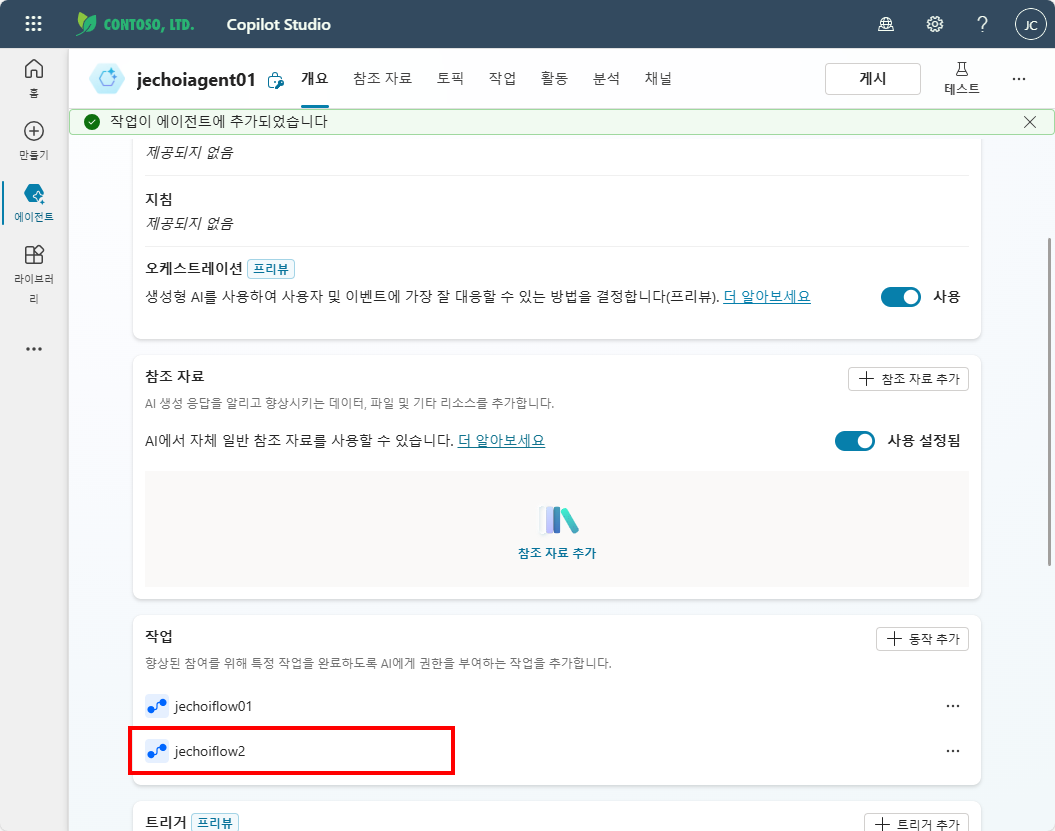Open the Test (테스트) flask panel
This screenshot has width=1055, height=831.
tap(961, 79)
